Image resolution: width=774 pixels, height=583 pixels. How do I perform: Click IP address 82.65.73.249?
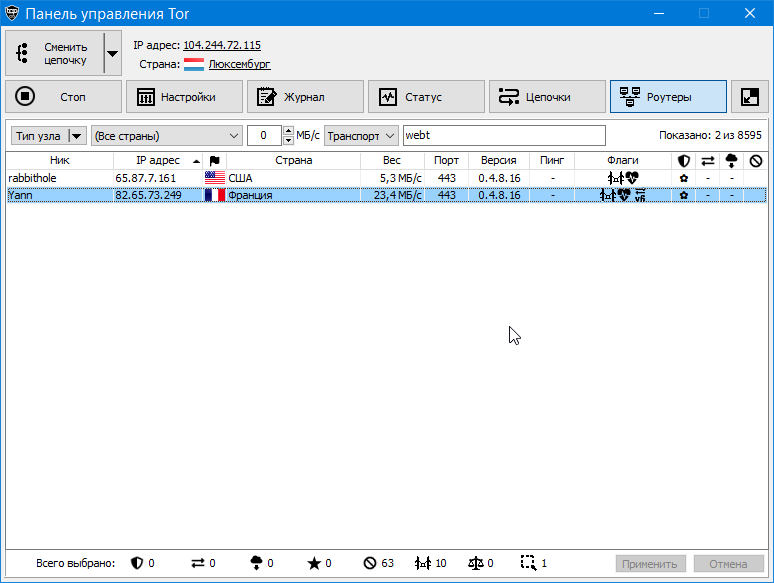[x=149, y=195]
